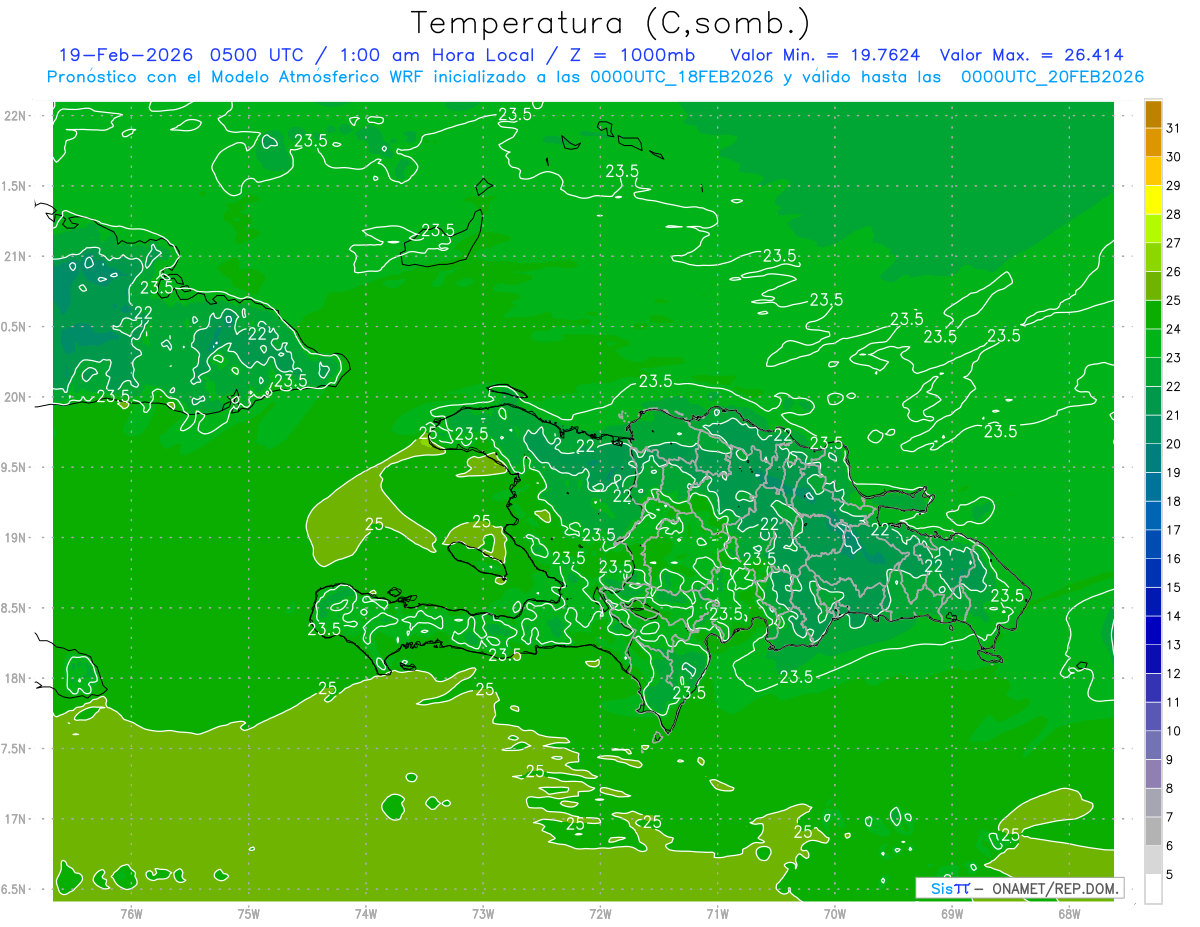Click the "Valor Max. = 26.414" value
This screenshot has height=927, width=1200.
(1032, 55)
